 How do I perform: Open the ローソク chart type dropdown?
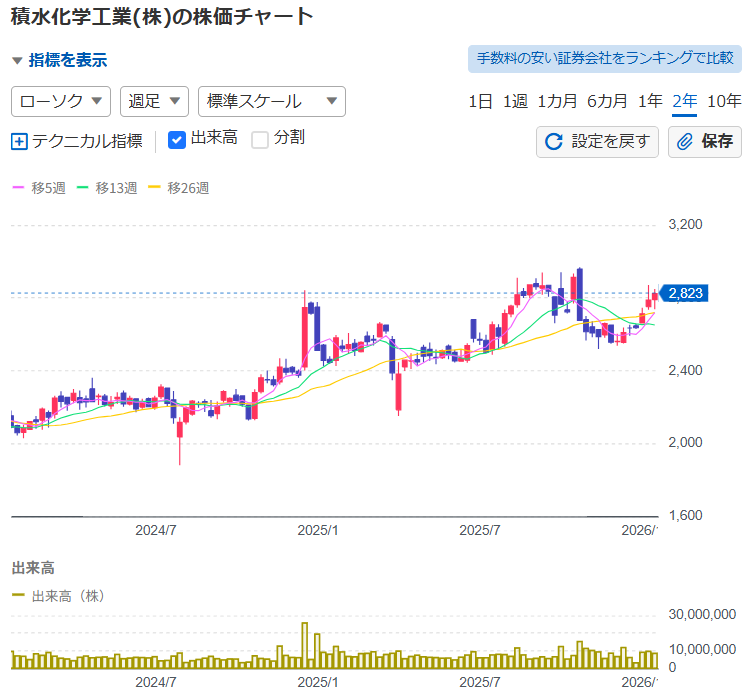coord(60,101)
